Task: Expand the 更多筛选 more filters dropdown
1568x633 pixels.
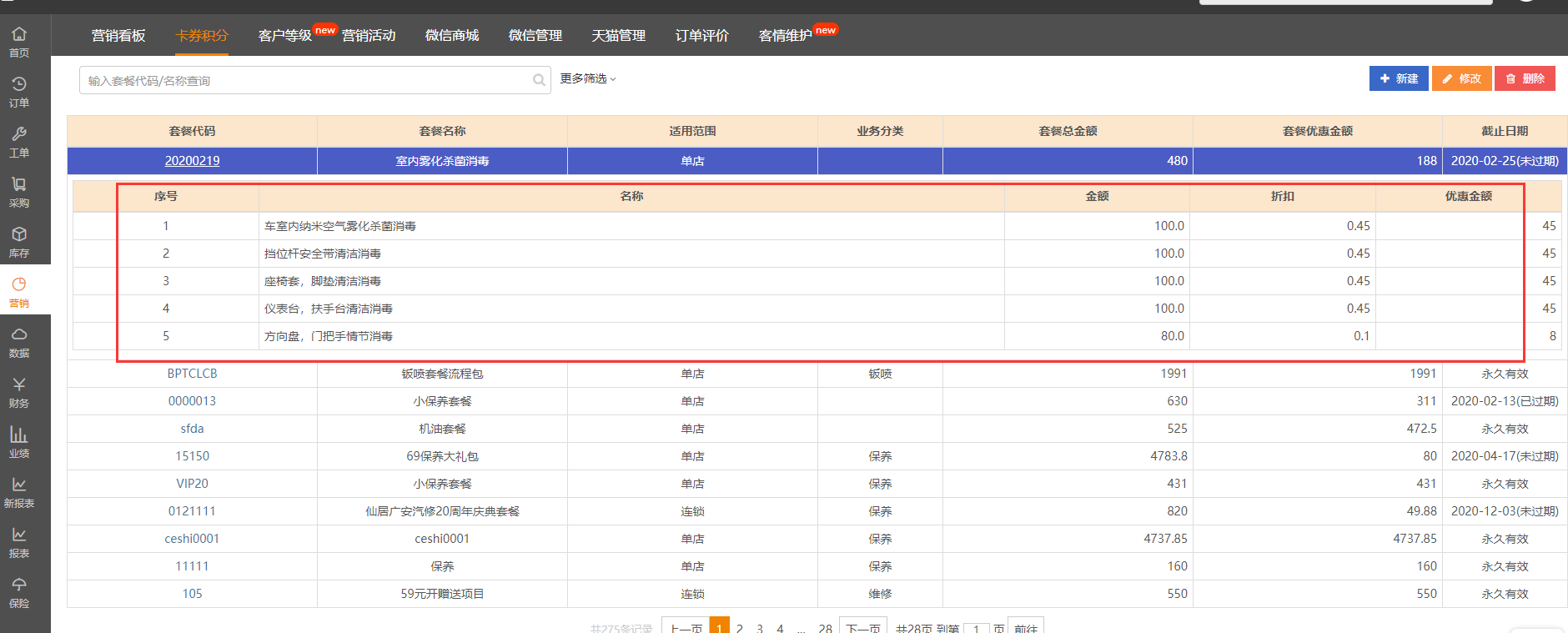Action: [x=588, y=78]
